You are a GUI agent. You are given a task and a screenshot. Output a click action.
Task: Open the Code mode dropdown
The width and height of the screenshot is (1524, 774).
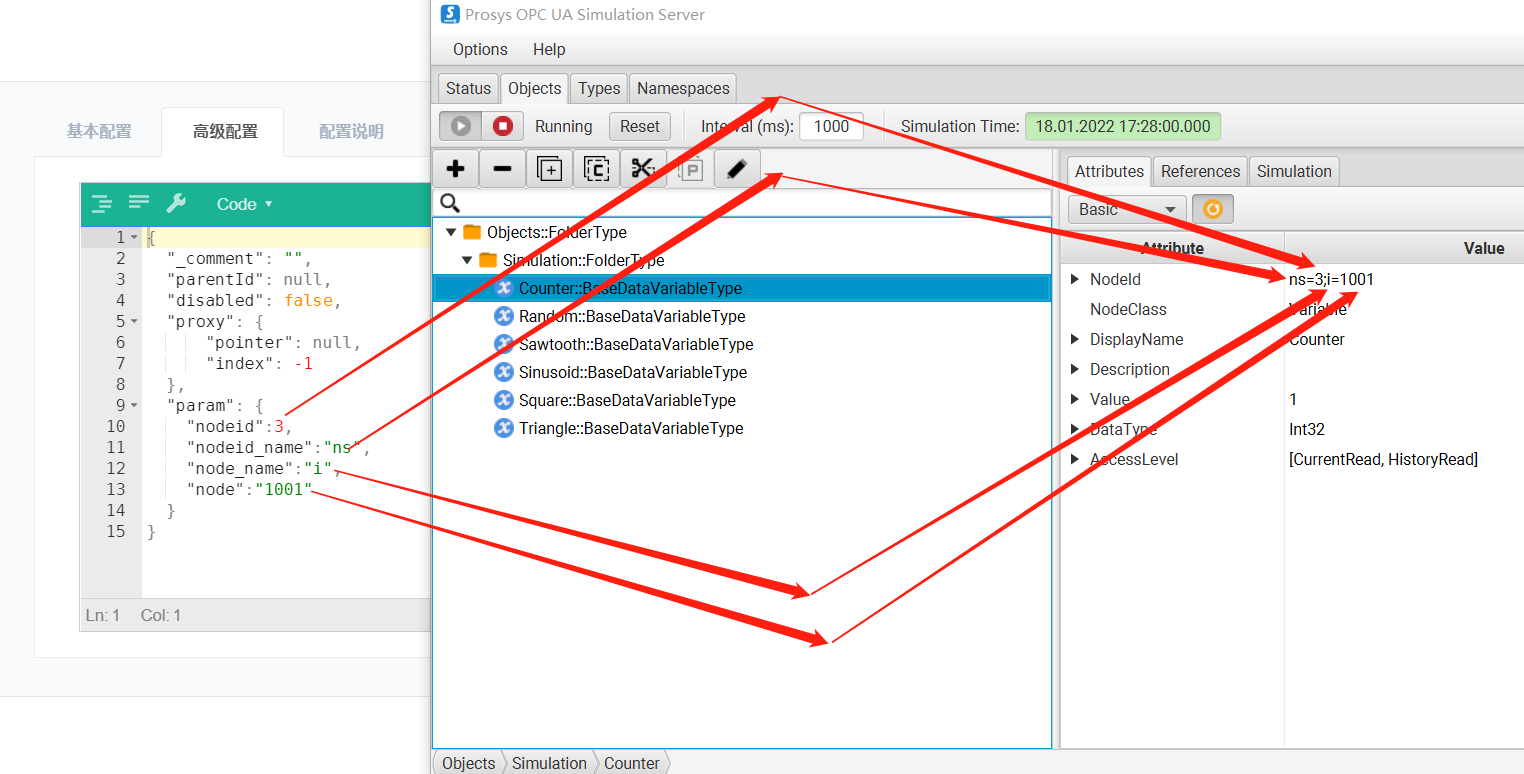point(244,204)
